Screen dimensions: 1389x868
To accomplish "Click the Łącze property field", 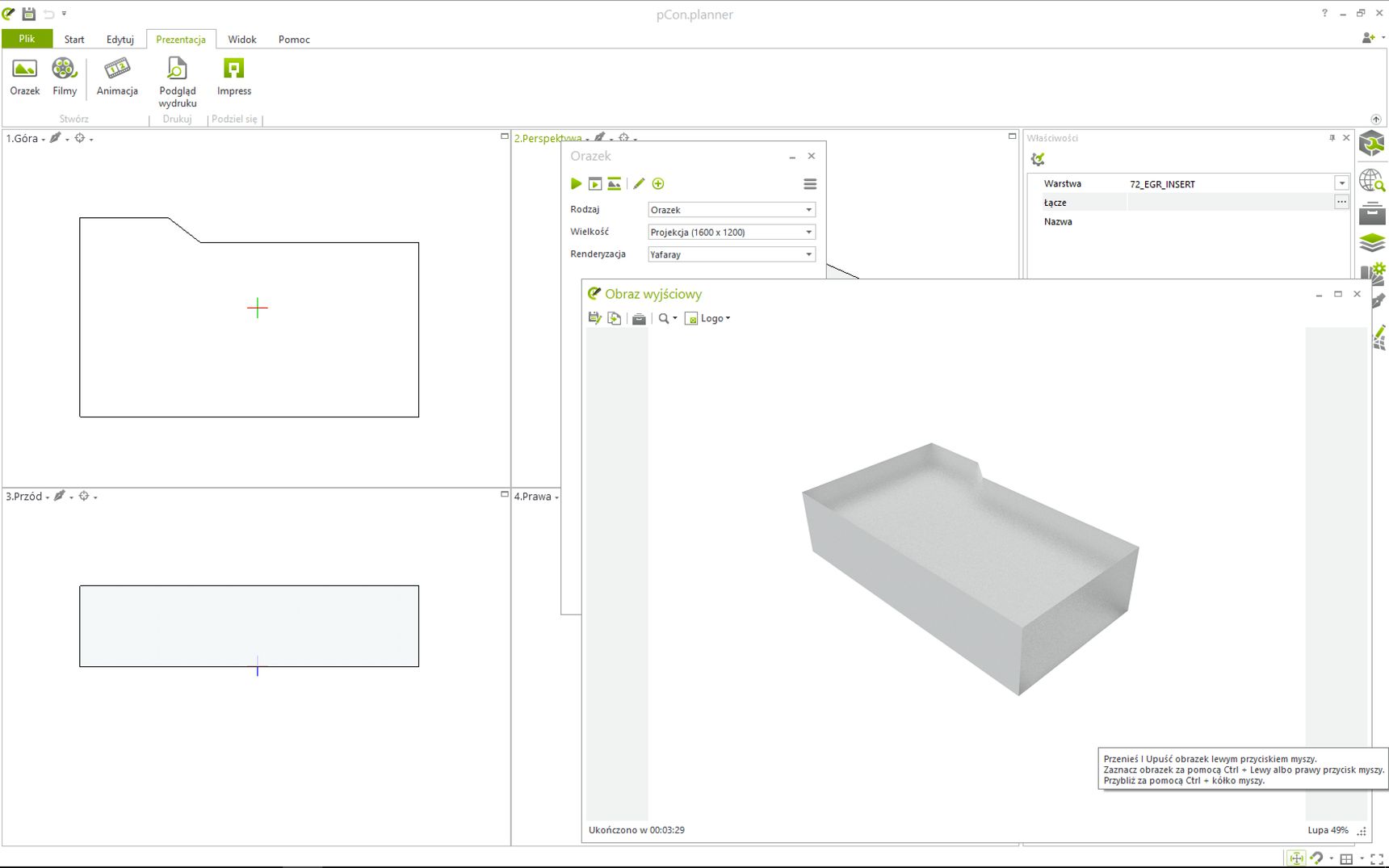I will [1230, 203].
